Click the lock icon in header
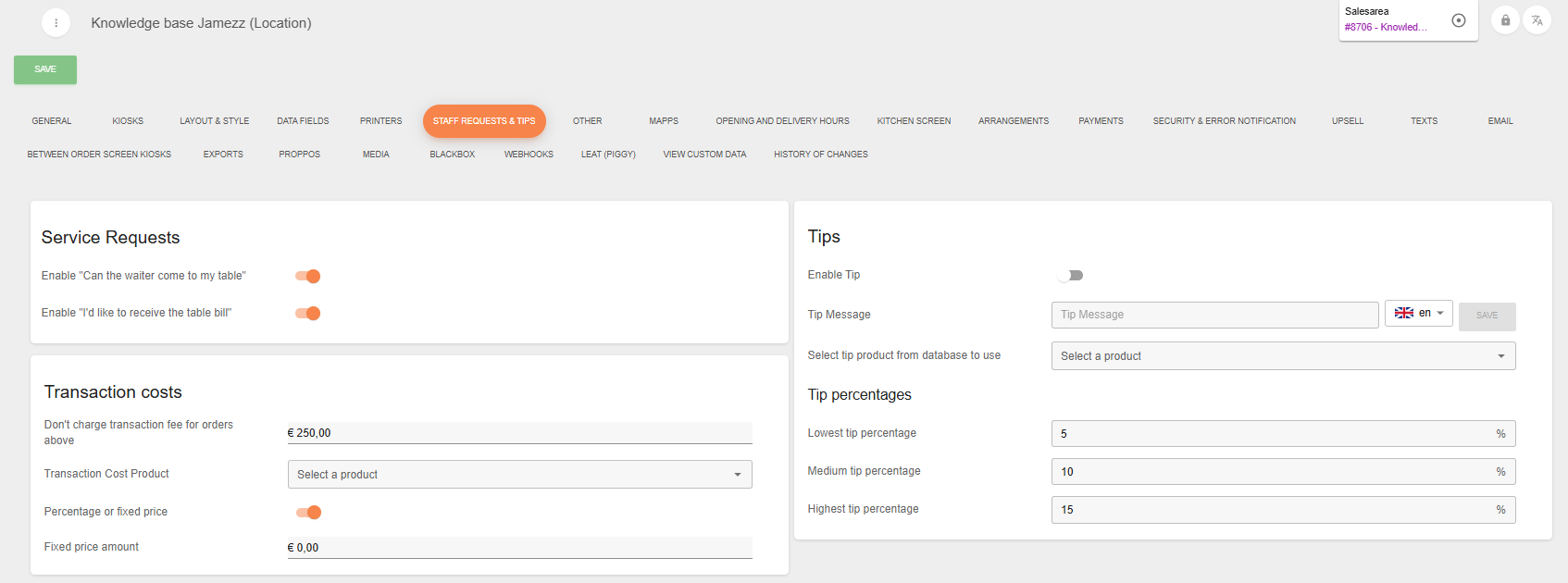1568x583 pixels. pos(1505,20)
